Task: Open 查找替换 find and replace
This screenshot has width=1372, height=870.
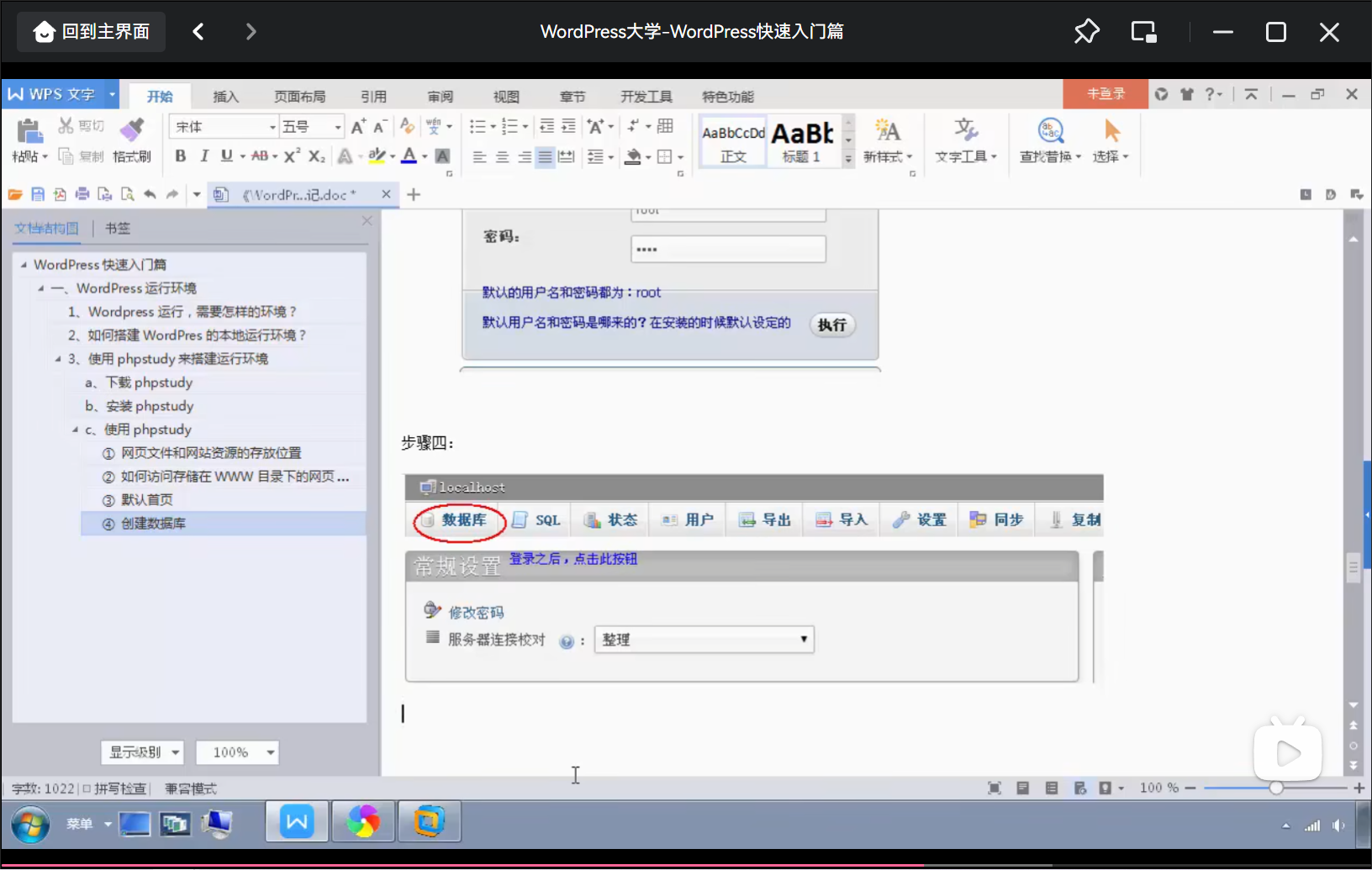Action: [x=1050, y=141]
